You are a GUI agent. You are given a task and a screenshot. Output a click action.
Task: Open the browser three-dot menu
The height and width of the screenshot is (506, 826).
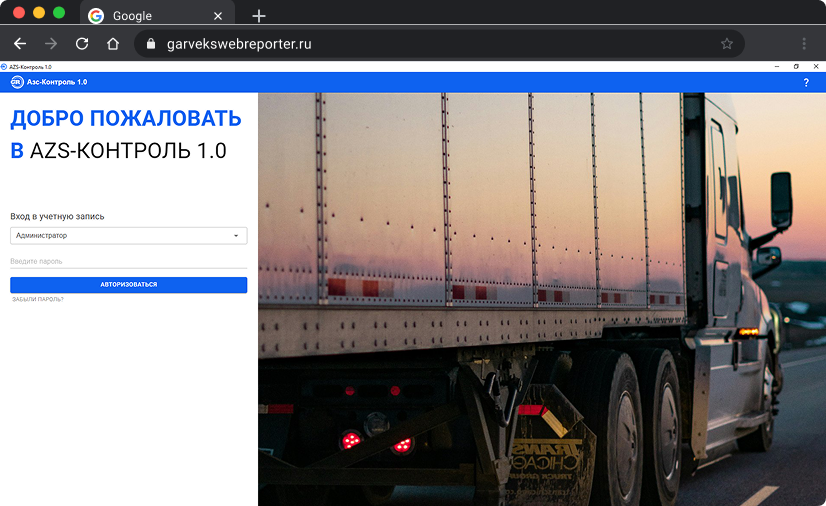(804, 44)
